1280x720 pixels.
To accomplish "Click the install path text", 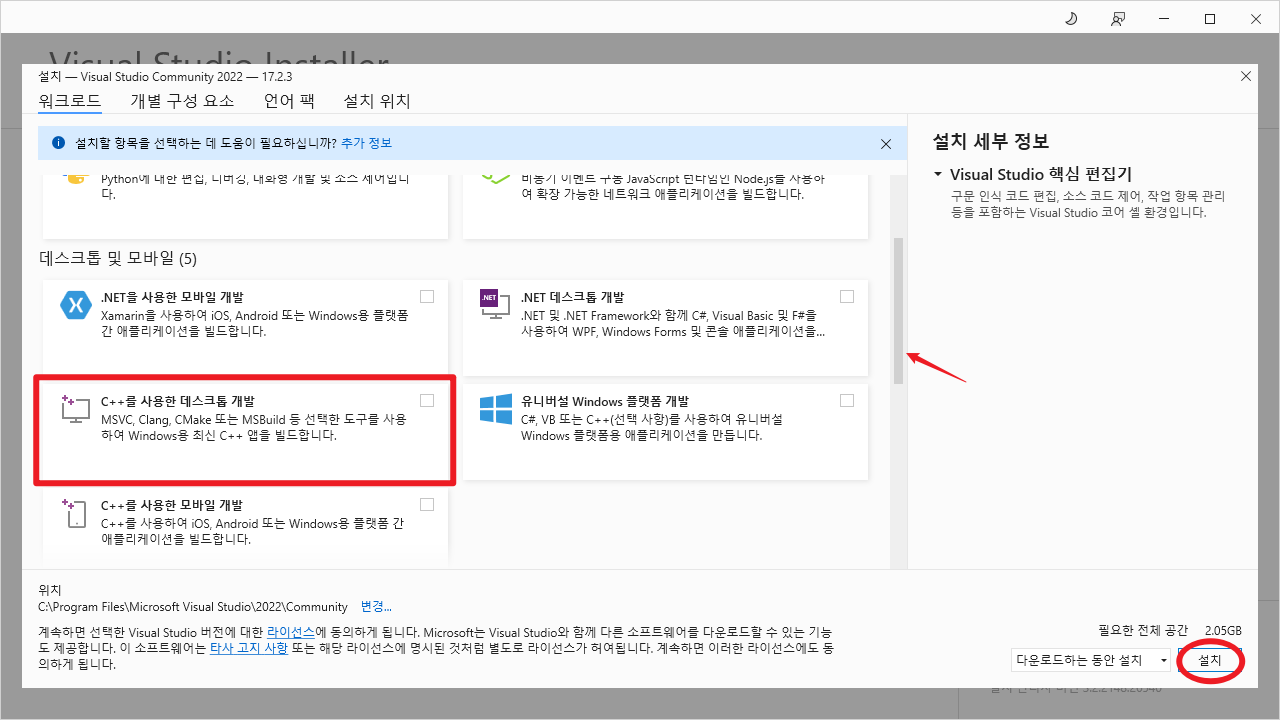I will pyautogui.click(x=193, y=607).
